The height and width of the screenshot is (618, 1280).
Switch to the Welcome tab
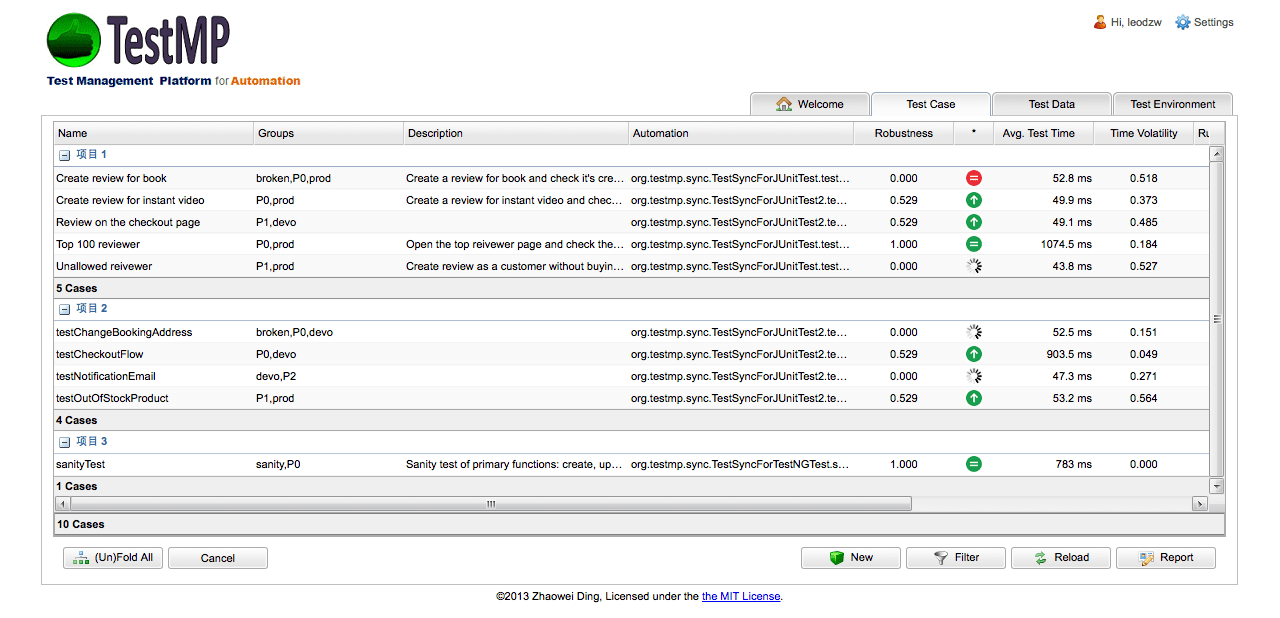pos(810,104)
